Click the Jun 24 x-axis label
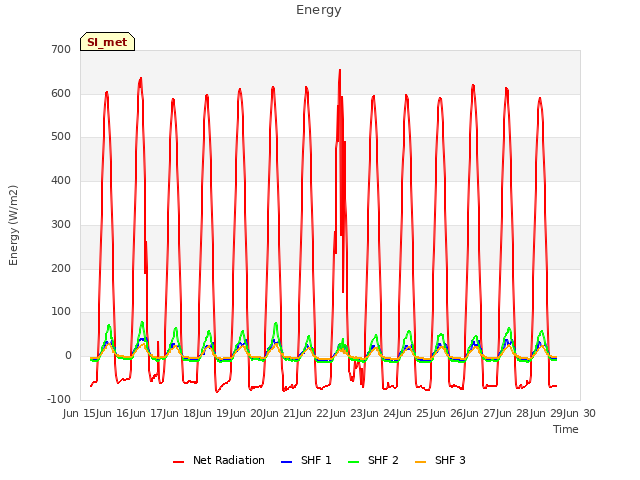This screenshot has width=640, height=480. (380, 413)
